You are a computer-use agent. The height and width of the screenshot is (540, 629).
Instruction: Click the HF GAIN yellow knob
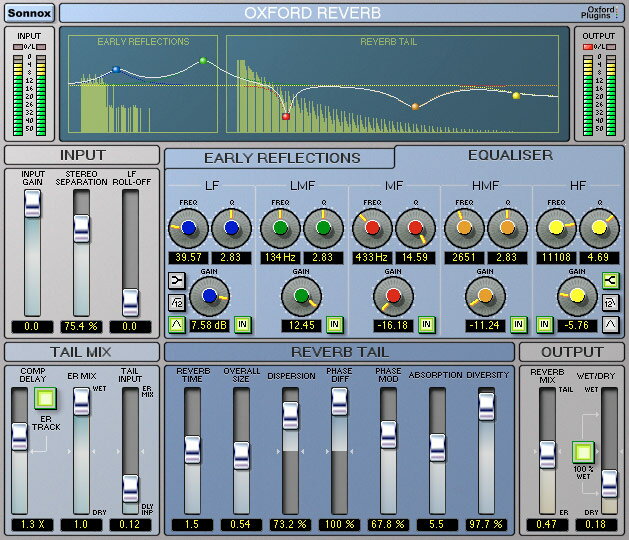click(577, 296)
